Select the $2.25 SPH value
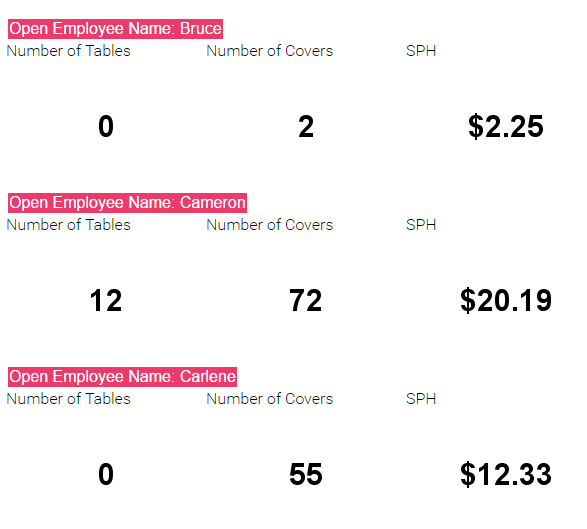The height and width of the screenshot is (529, 587). coord(506,127)
